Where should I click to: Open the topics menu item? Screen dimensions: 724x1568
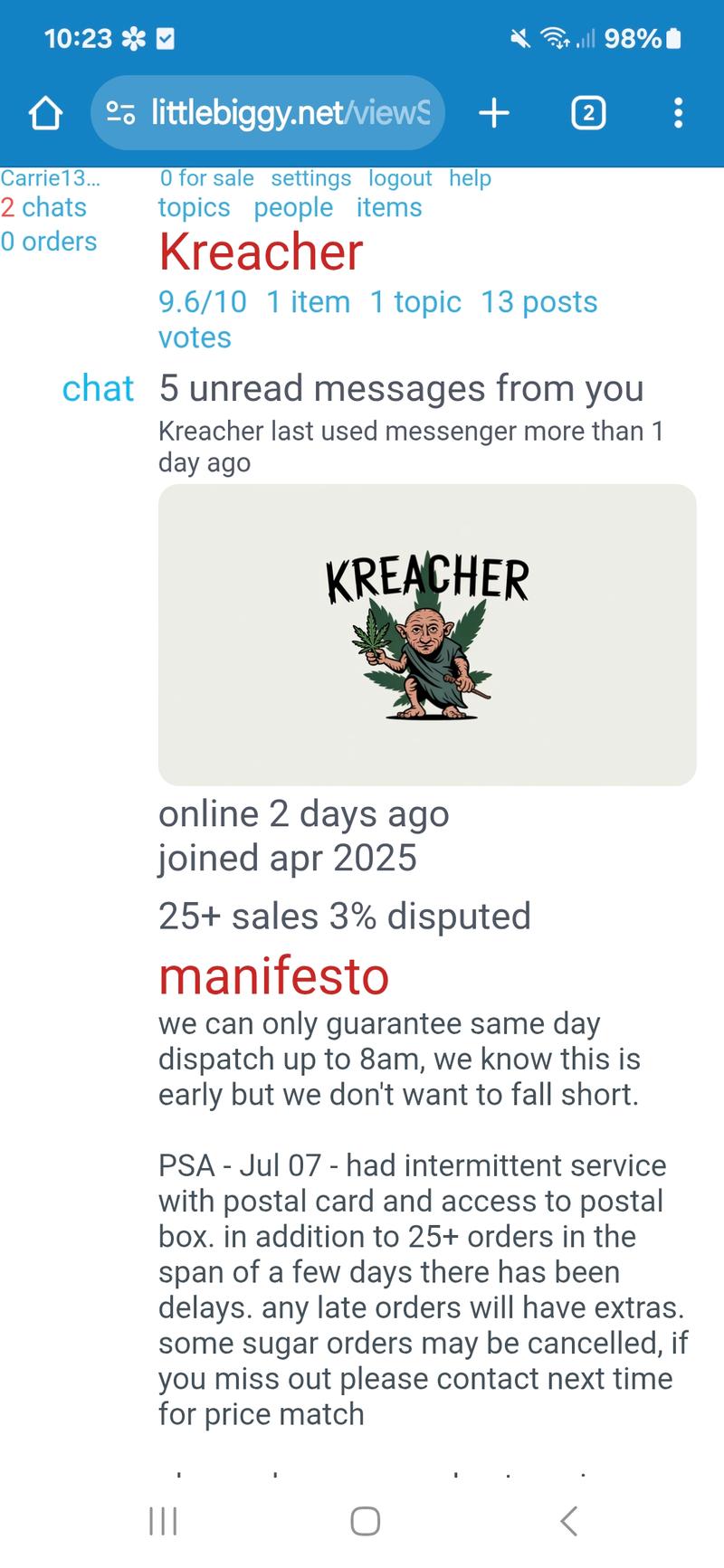(x=194, y=207)
